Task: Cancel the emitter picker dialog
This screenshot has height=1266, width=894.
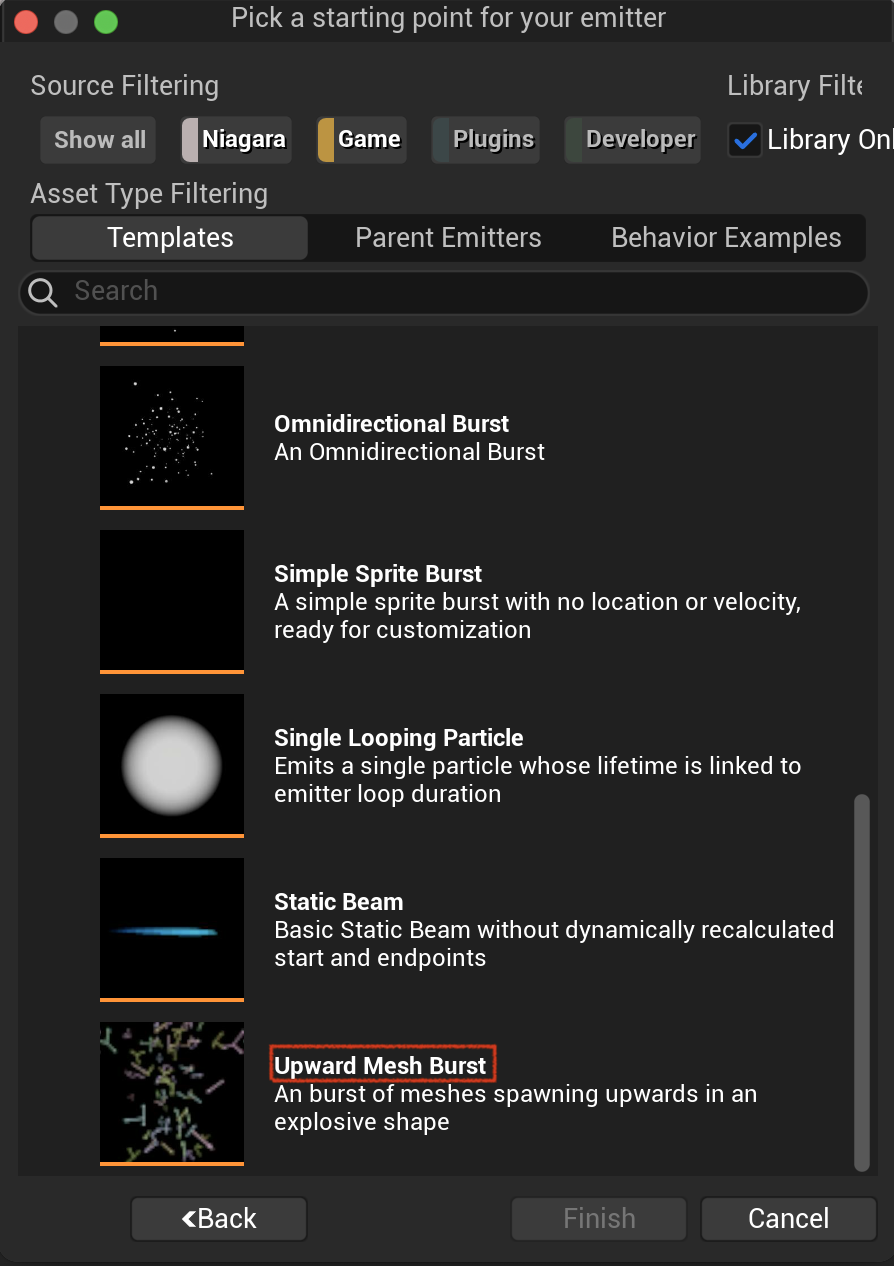Action: [x=788, y=1218]
